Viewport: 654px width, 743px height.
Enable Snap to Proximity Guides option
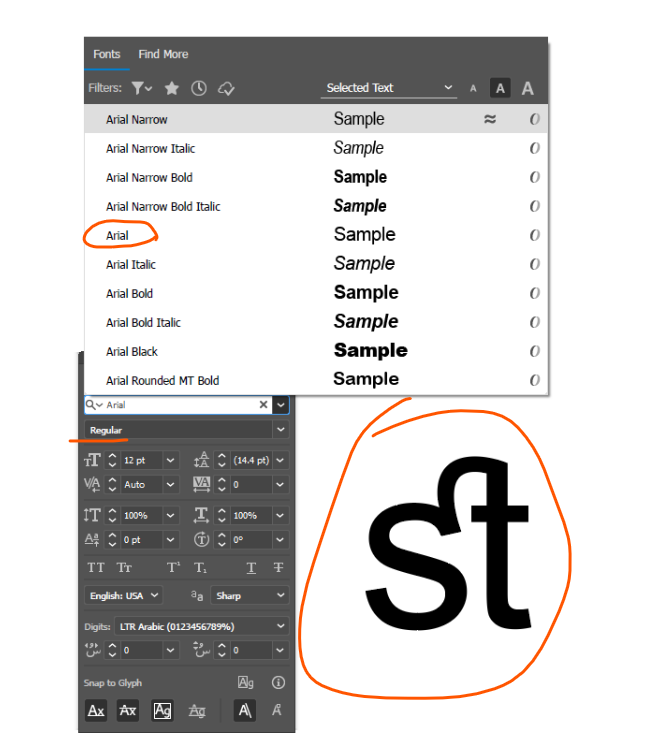pos(197,711)
